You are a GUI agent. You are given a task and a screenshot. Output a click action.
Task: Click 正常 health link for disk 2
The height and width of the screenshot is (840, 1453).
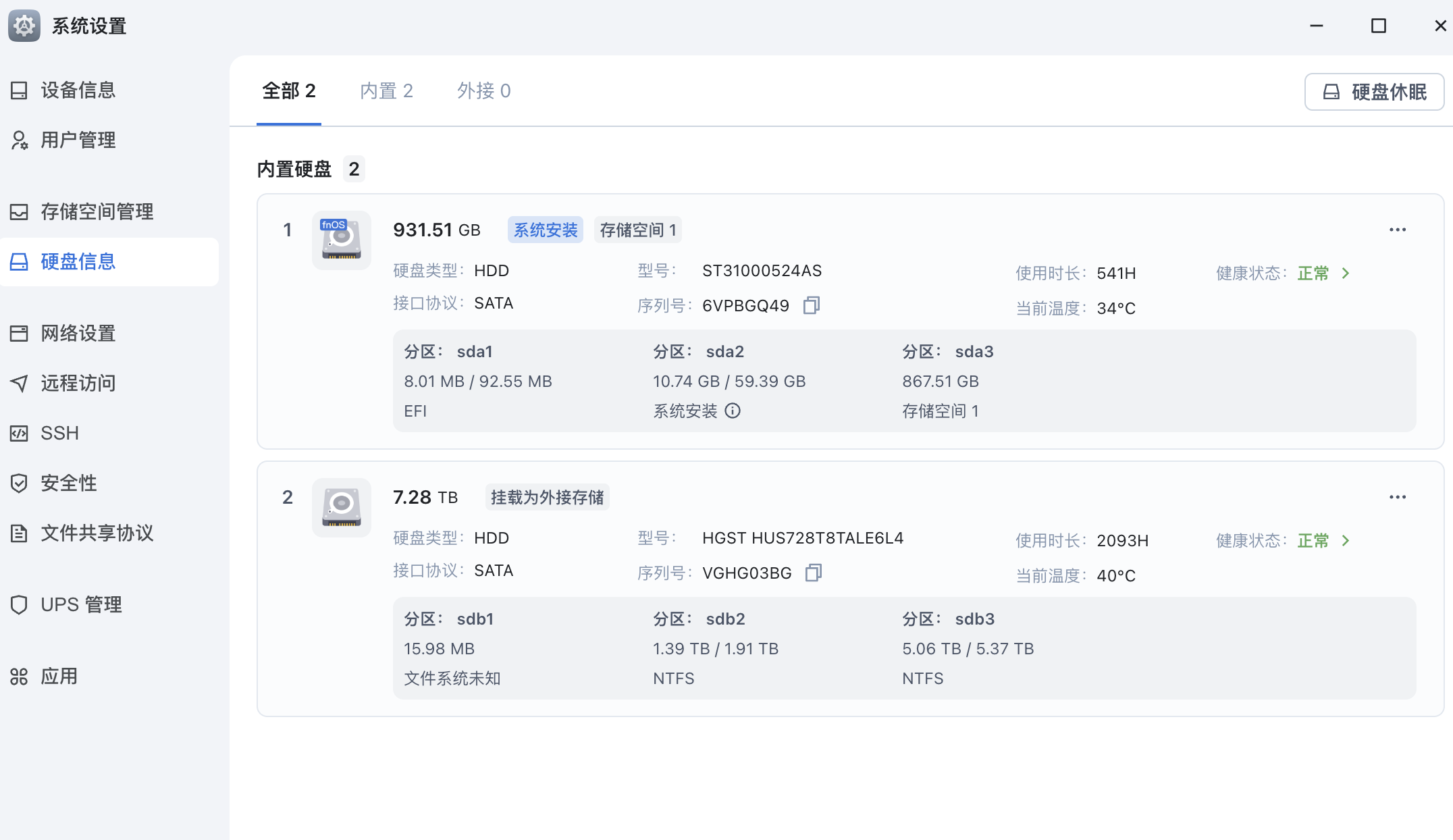point(1313,540)
